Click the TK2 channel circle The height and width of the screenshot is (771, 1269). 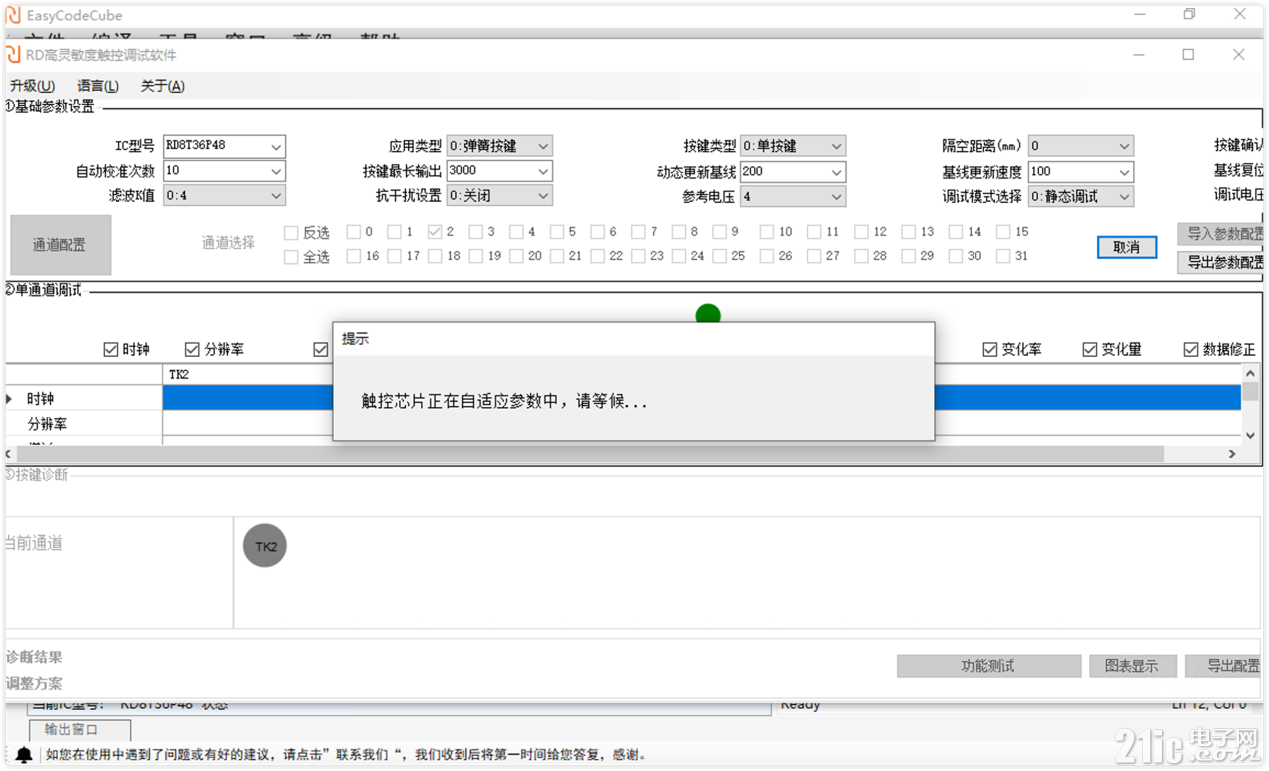tap(265, 546)
